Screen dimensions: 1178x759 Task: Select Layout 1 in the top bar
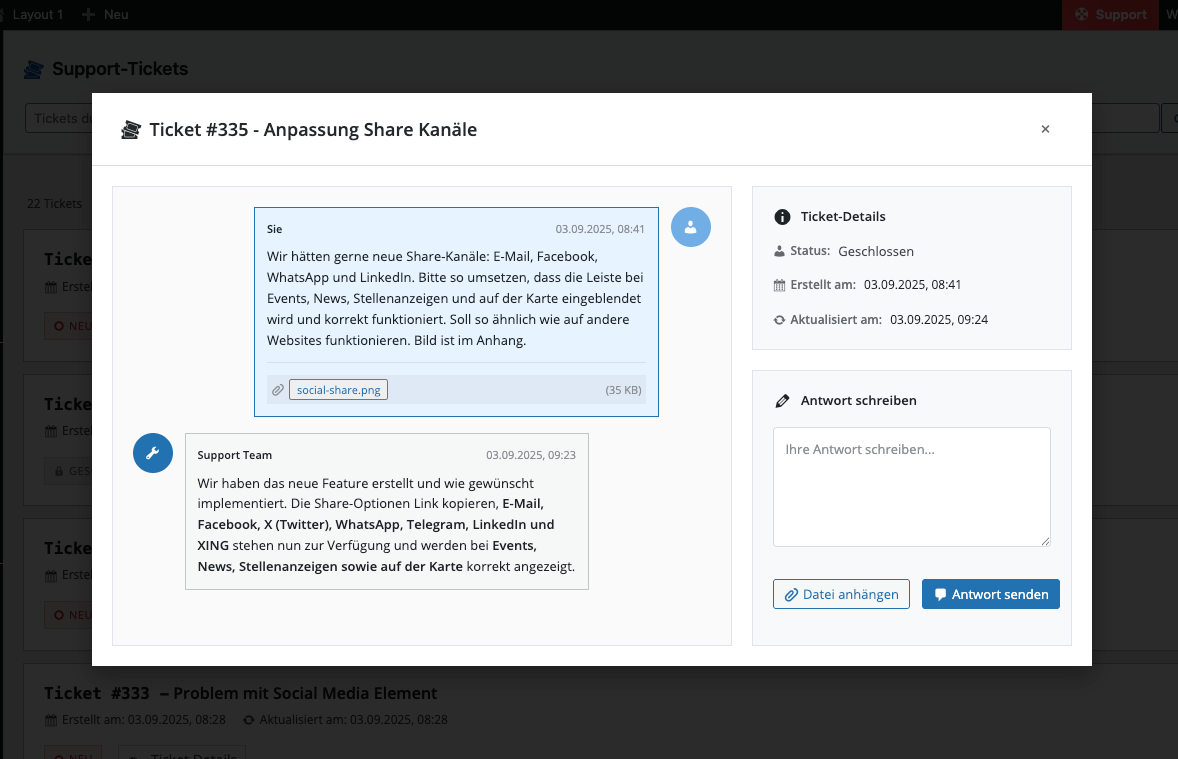pos(37,14)
